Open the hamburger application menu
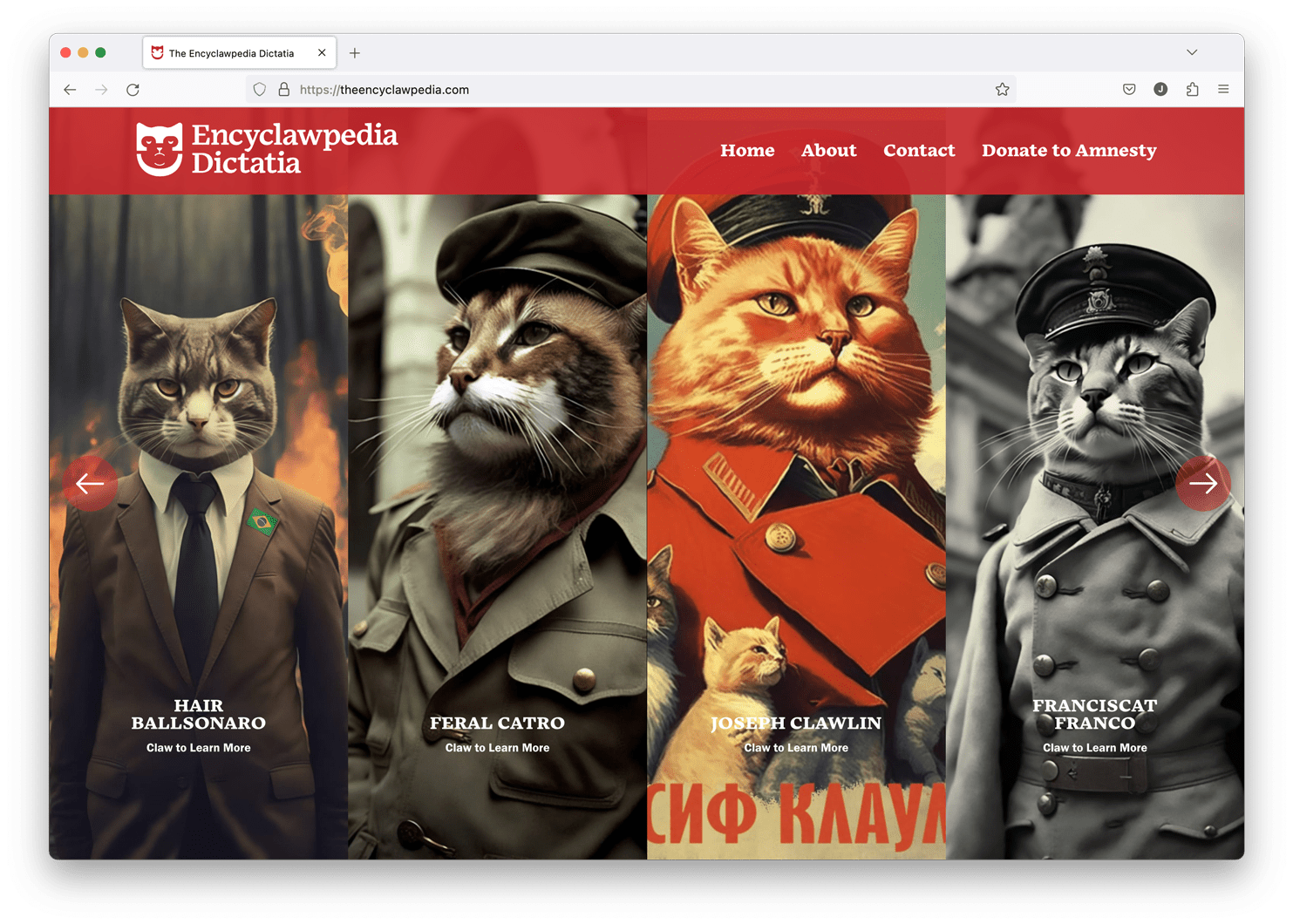 click(x=1223, y=90)
